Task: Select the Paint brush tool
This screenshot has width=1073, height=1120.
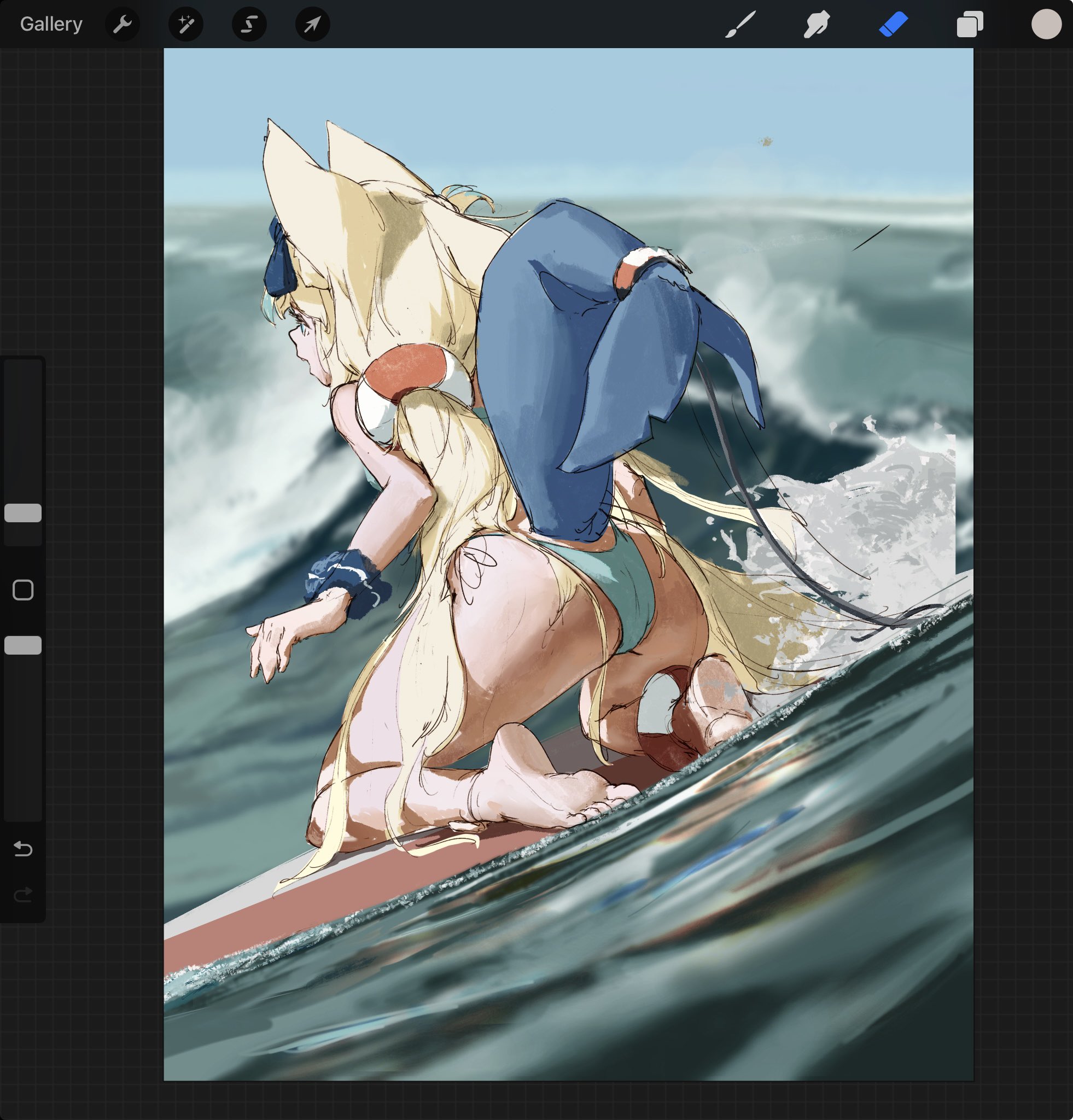Action: [x=740, y=24]
